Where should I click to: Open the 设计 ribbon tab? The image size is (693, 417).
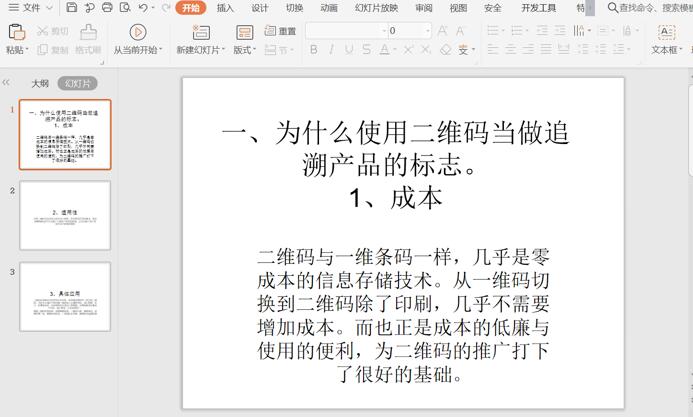click(x=260, y=8)
